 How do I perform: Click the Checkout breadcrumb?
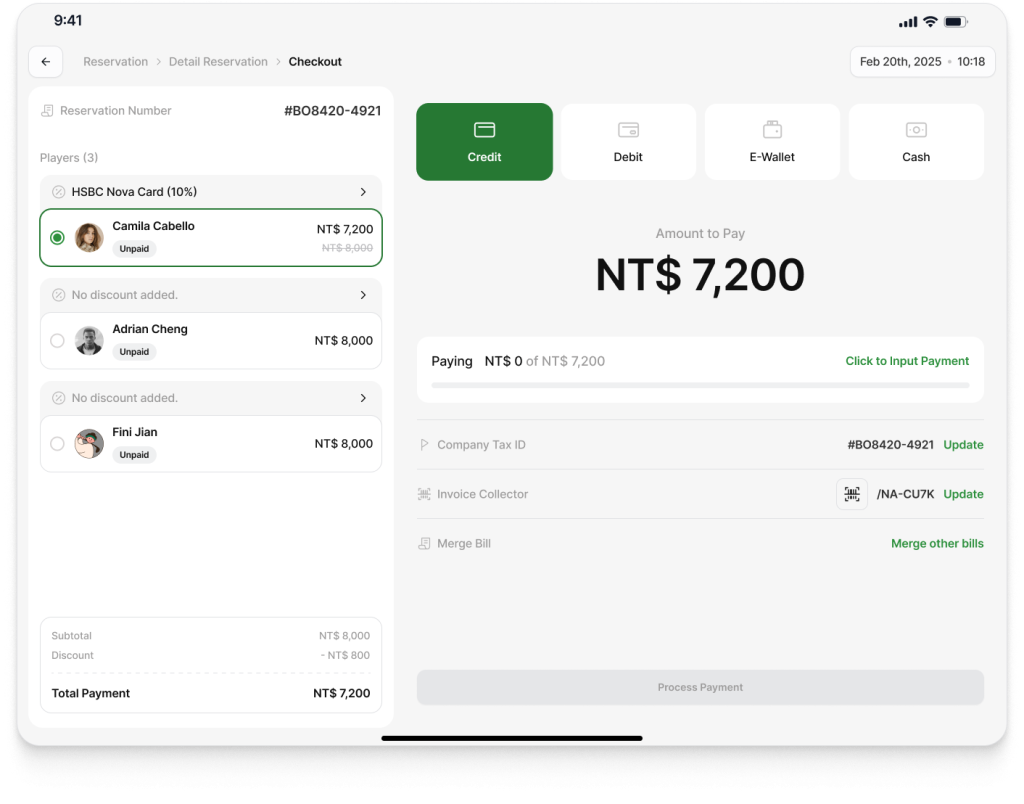pos(315,61)
